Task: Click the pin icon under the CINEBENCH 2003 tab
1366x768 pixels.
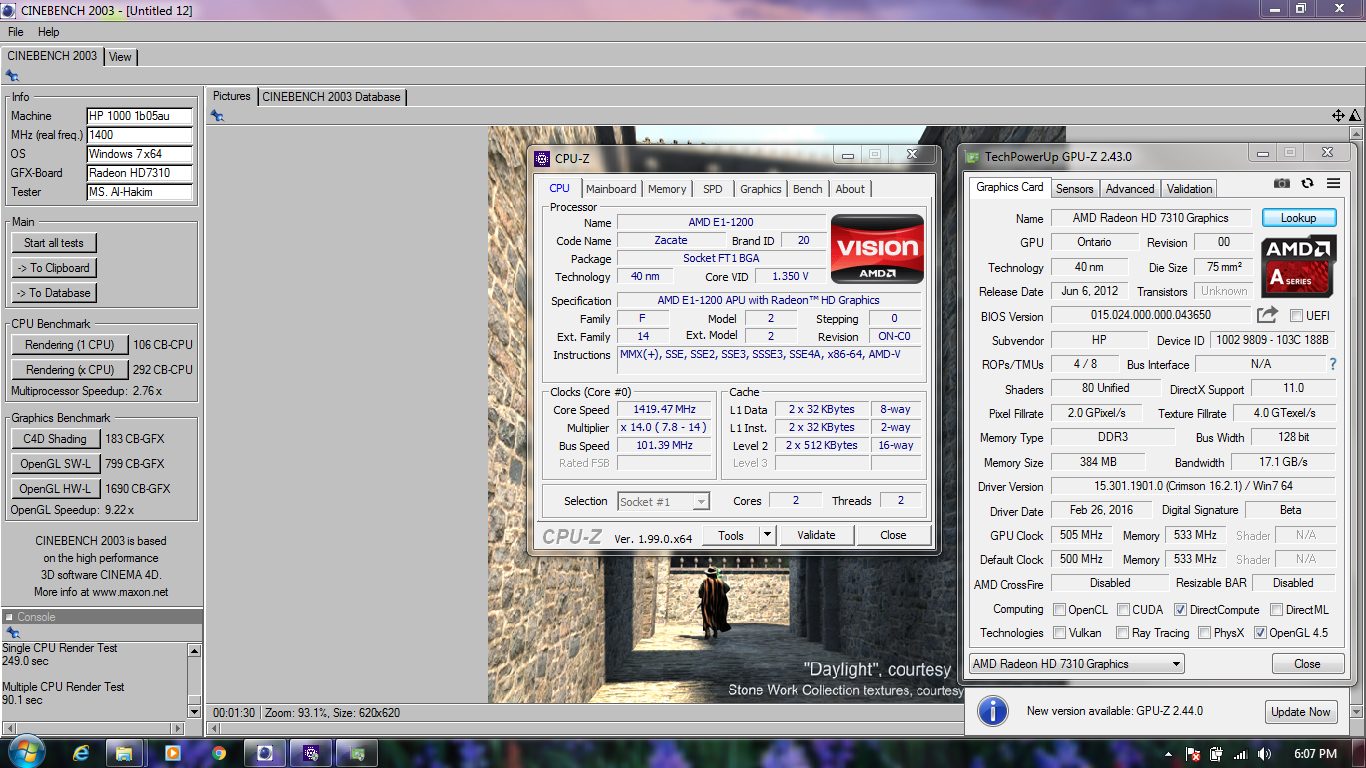Action: tap(12, 75)
